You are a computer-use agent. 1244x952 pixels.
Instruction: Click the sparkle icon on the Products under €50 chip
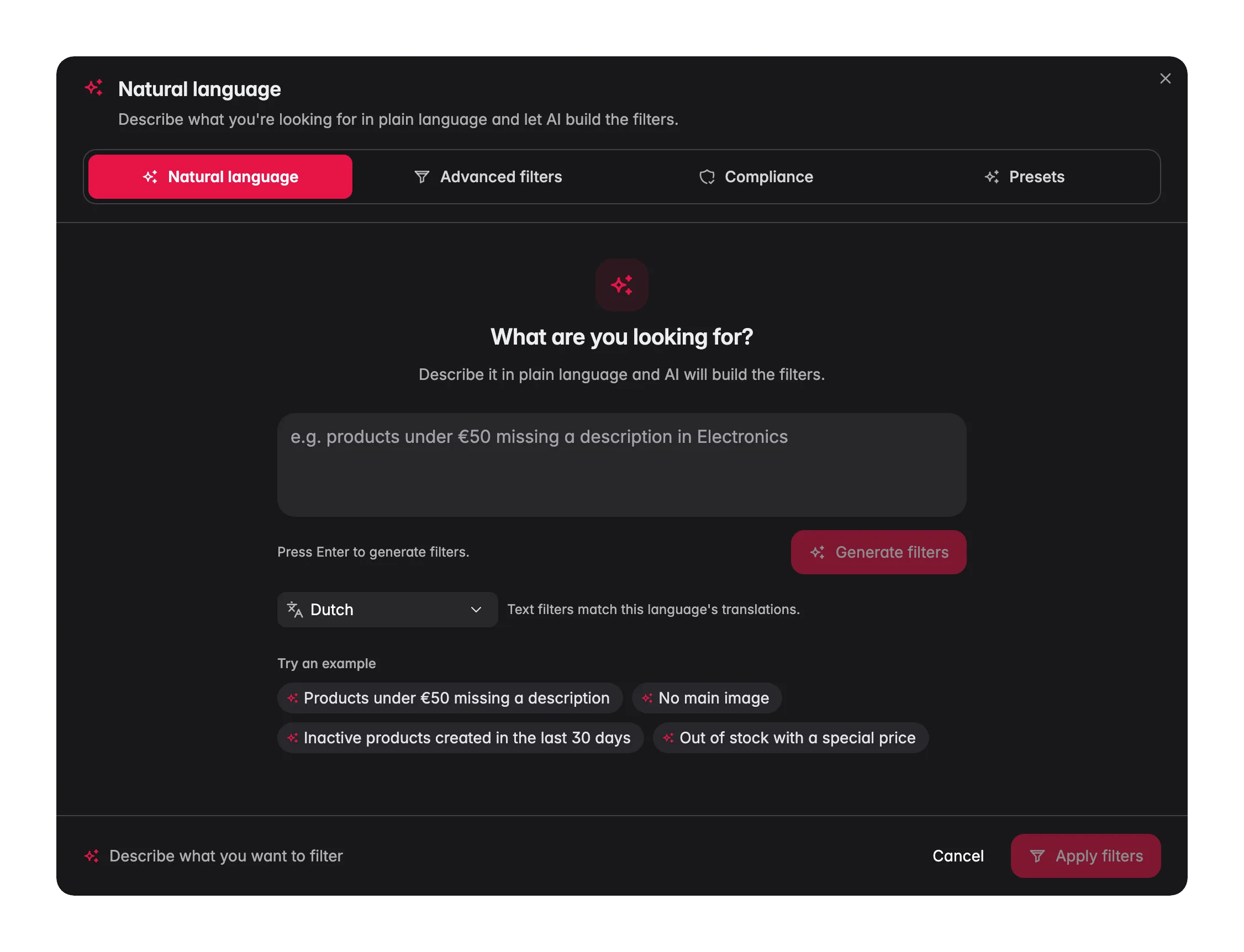point(292,698)
